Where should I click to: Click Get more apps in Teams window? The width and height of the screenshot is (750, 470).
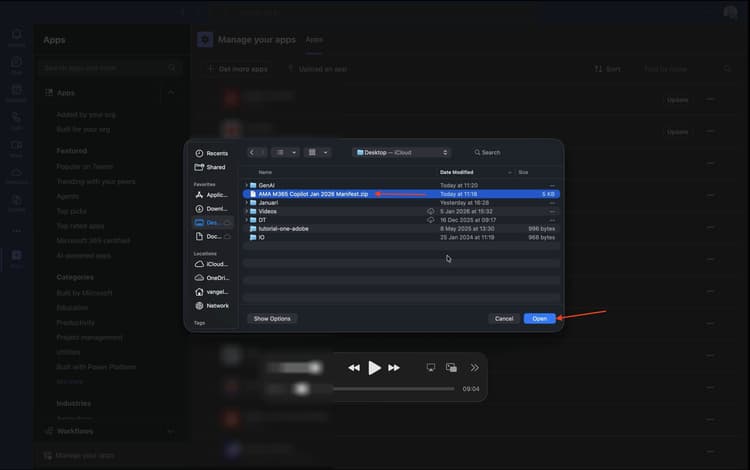(x=238, y=69)
